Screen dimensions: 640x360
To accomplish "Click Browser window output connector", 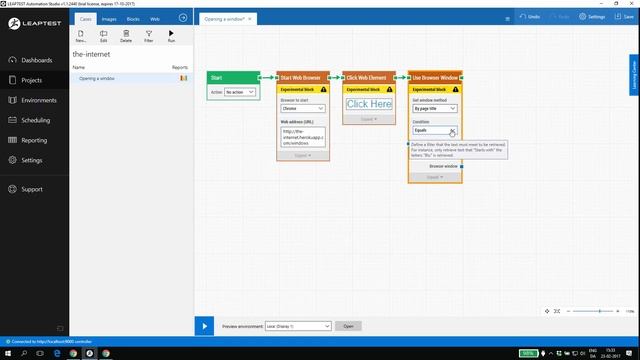I will pos(462,167).
